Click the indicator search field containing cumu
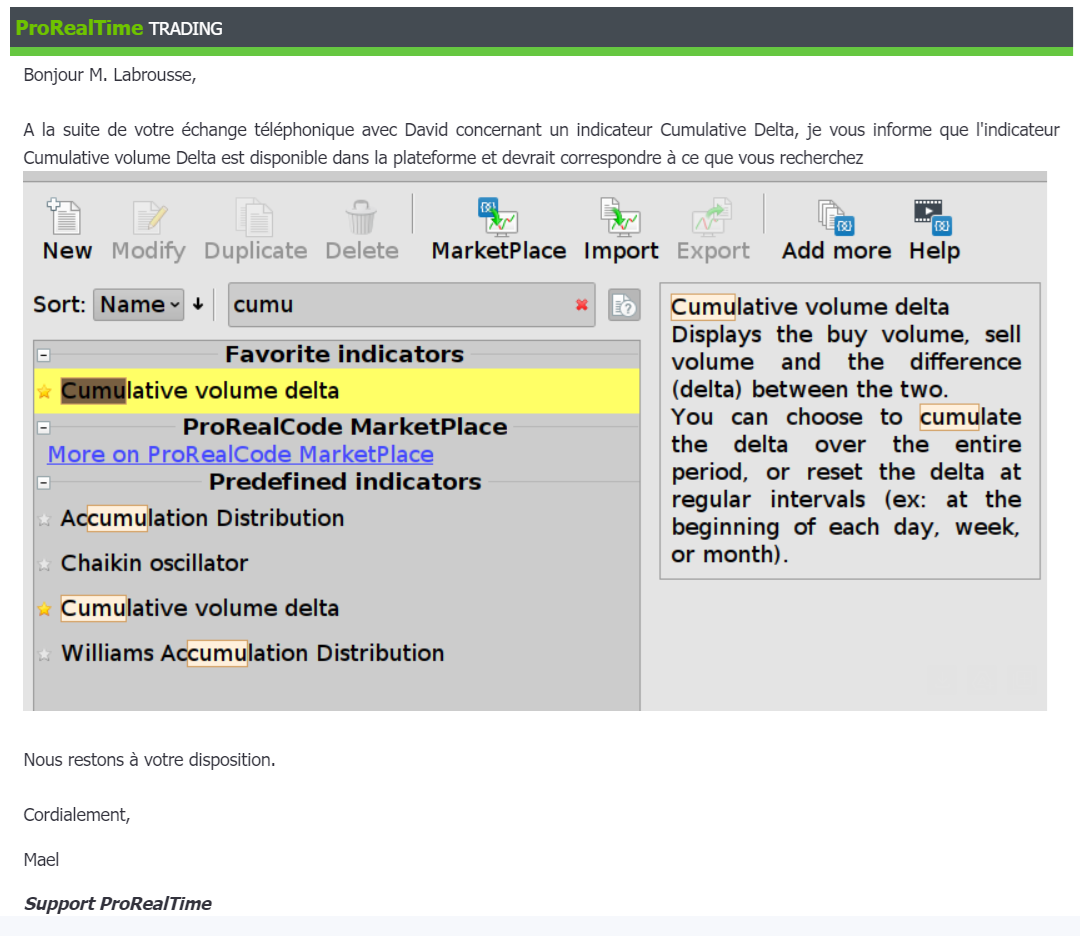 point(400,305)
